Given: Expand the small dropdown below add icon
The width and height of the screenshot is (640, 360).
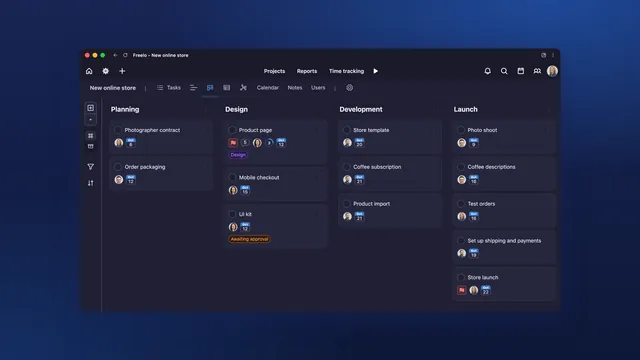Looking at the screenshot, I should [91, 120].
